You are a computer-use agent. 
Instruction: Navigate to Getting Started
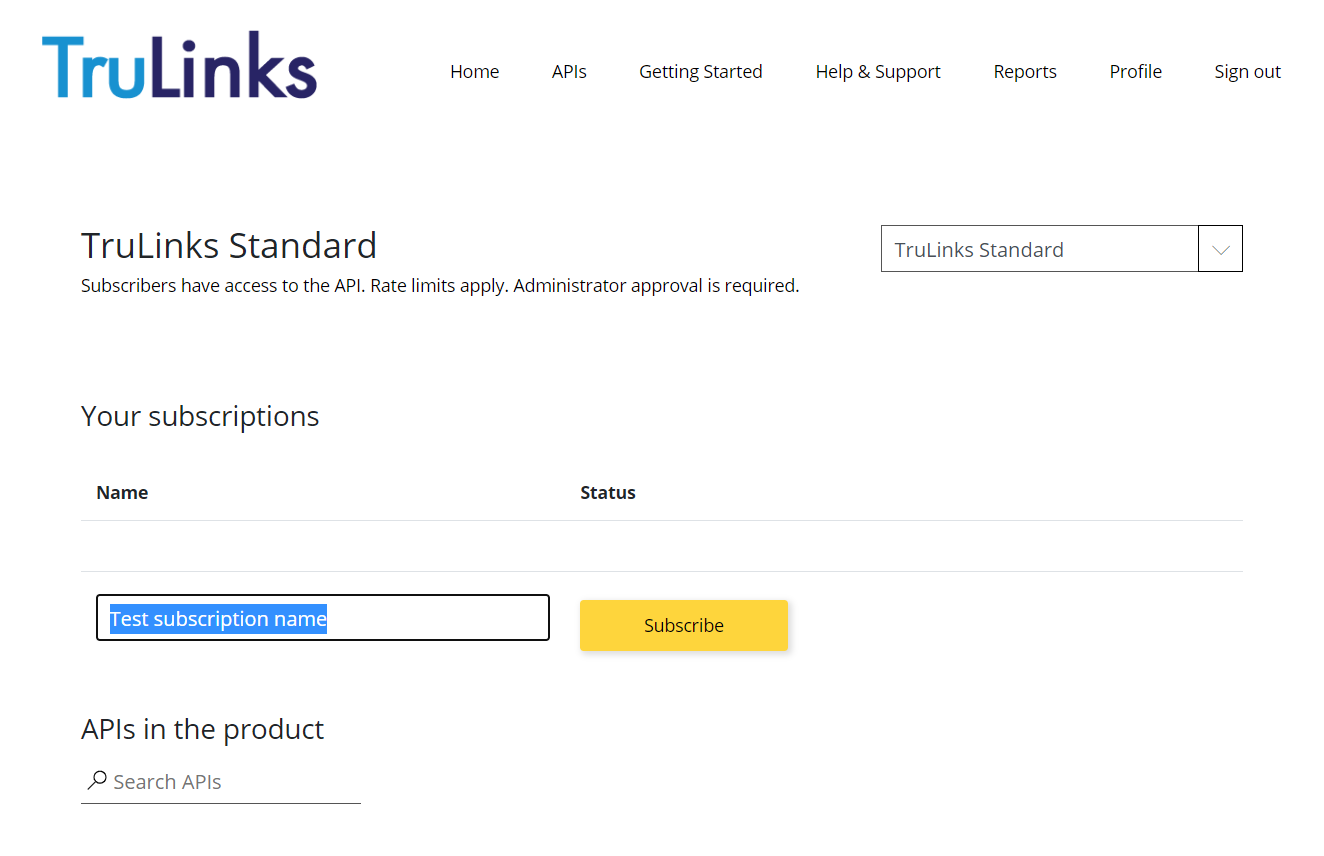[700, 72]
